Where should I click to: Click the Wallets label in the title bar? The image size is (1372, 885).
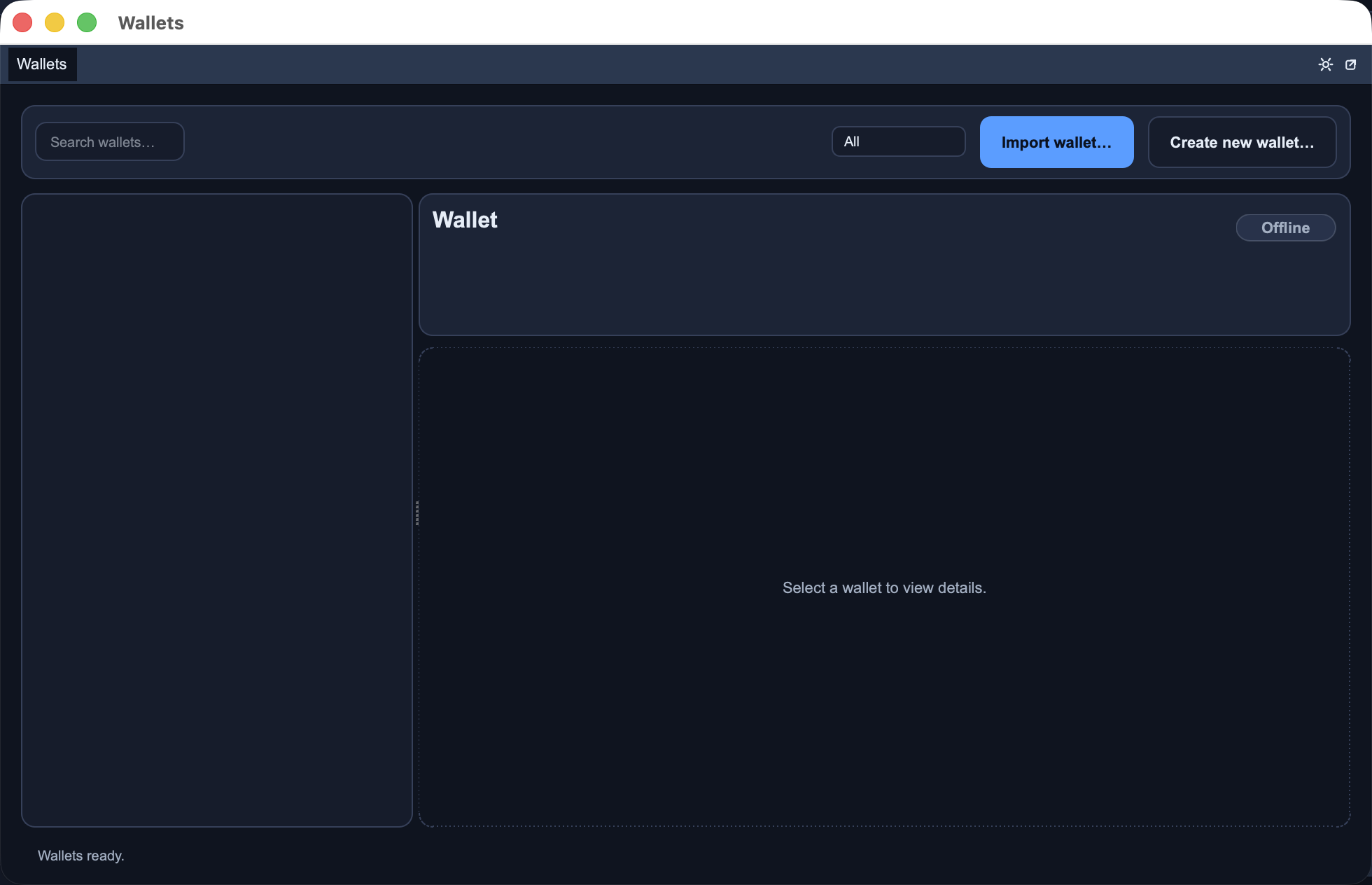tap(150, 22)
